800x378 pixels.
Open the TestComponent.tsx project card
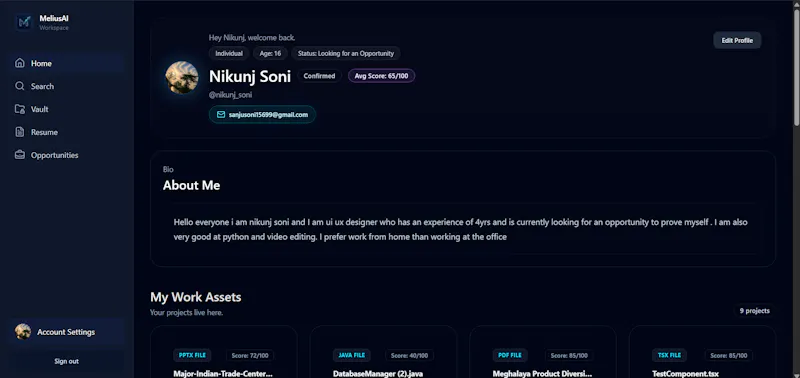[703, 352]
